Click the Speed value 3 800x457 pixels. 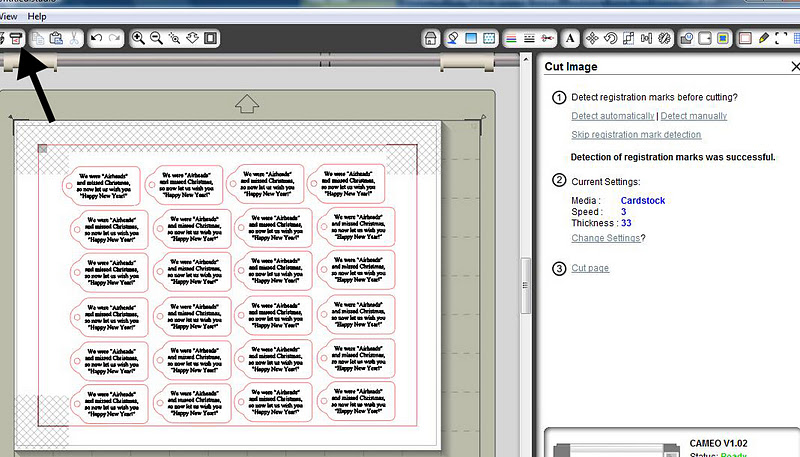click(x=623, y=212)
